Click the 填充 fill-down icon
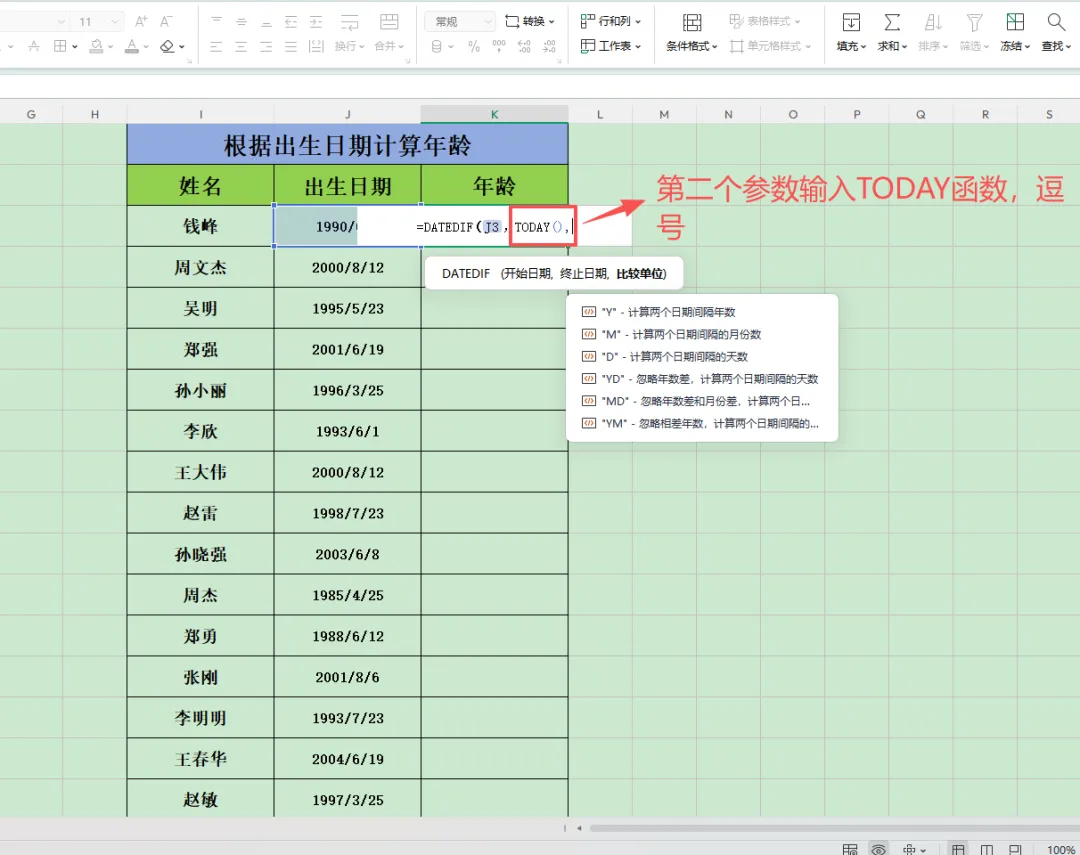Screen dimensions: 1080x855 click(851, 22)
